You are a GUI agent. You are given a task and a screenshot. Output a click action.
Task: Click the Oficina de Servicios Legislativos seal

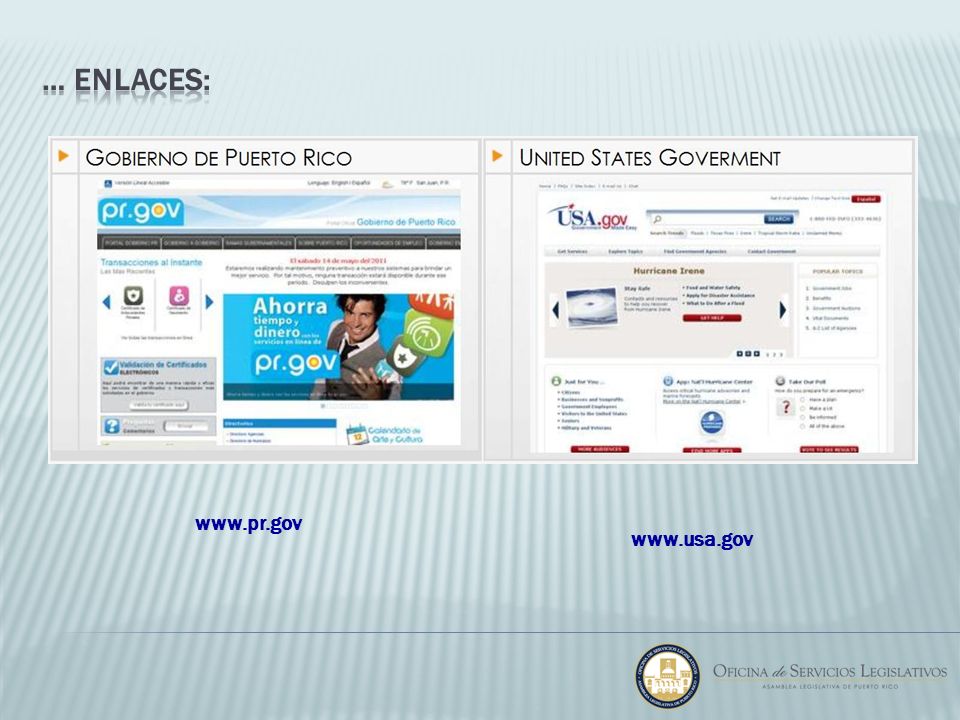pyautogui.click(x=668, y=676)
